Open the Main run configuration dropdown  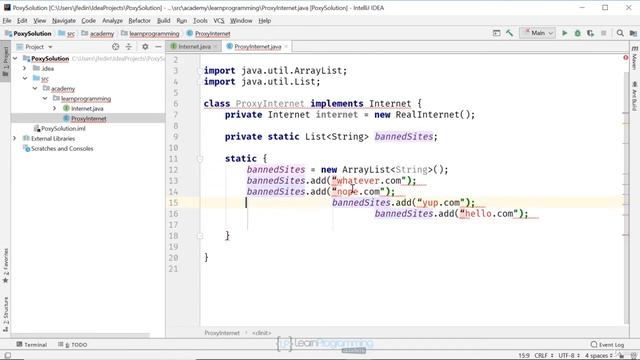pos(537,33)
